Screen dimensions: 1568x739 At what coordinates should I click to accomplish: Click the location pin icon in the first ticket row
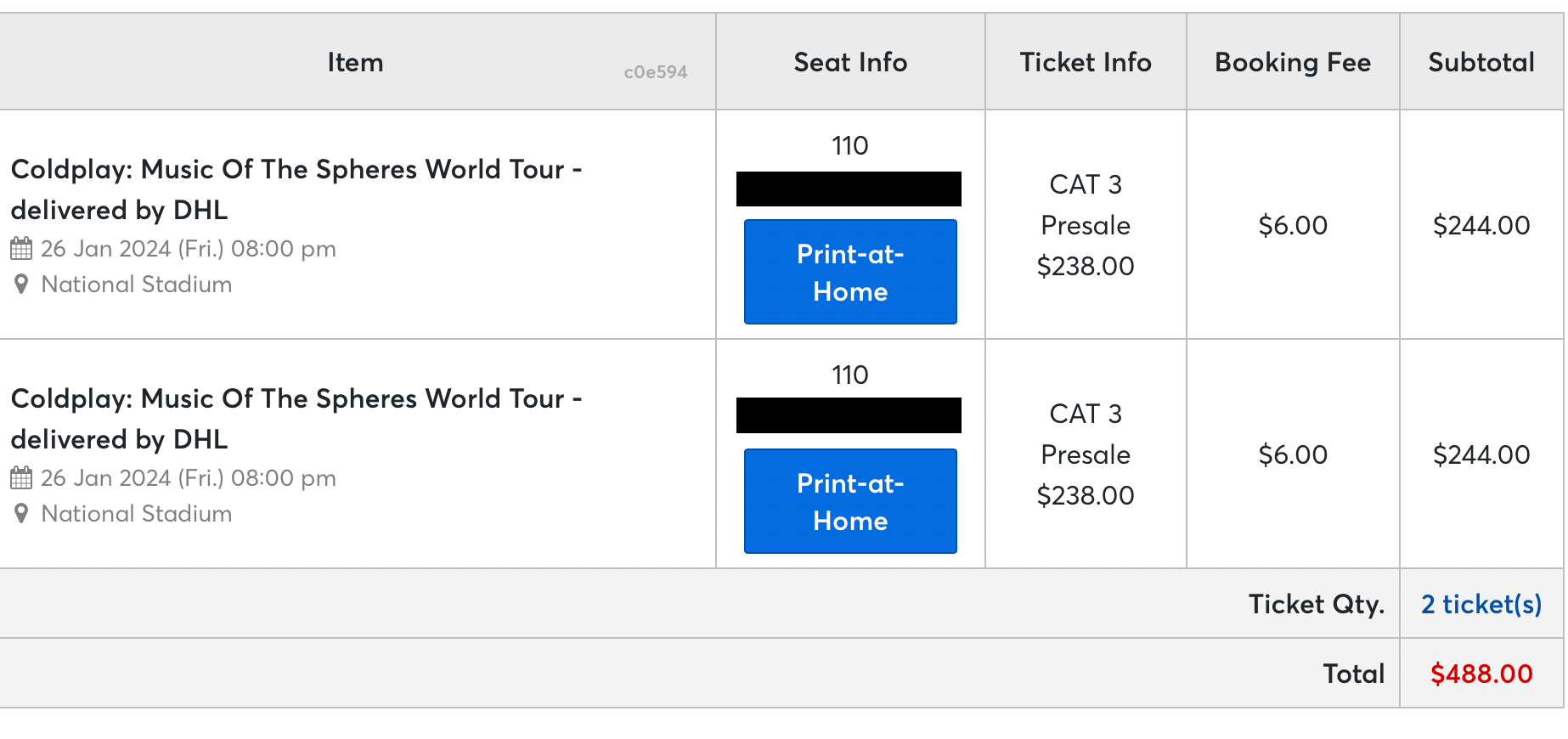[21, 285]
